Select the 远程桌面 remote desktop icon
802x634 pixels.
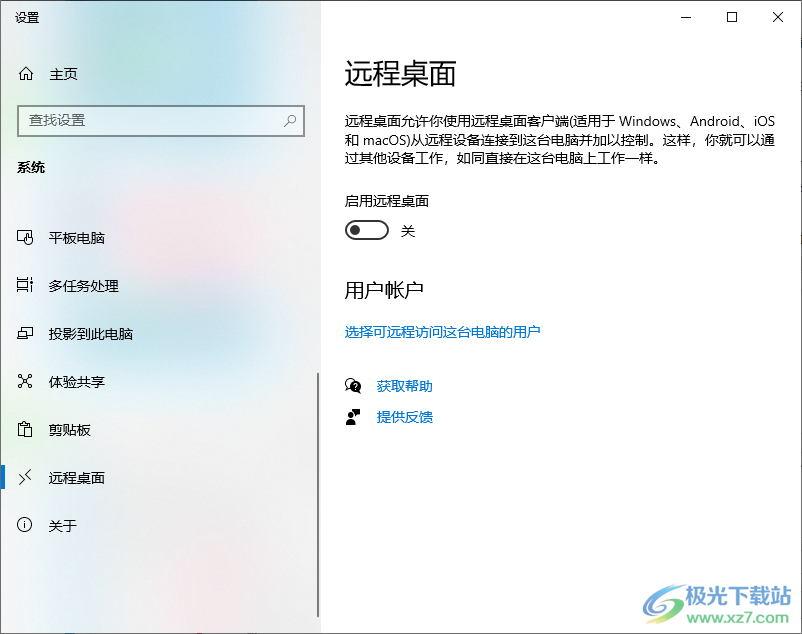[24, 478]
